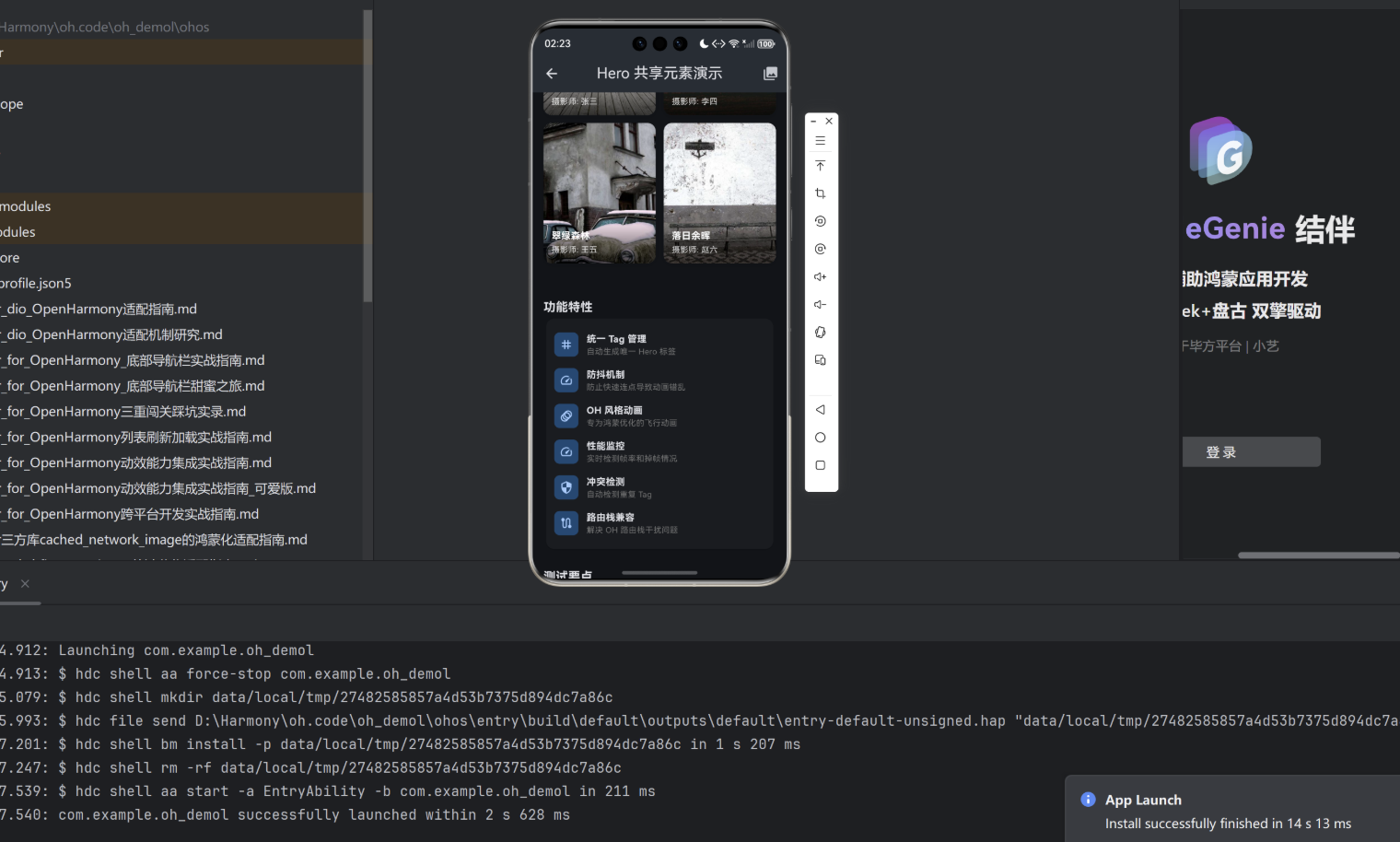
Task: Decrease emulator volume
Action: (820, 304)
